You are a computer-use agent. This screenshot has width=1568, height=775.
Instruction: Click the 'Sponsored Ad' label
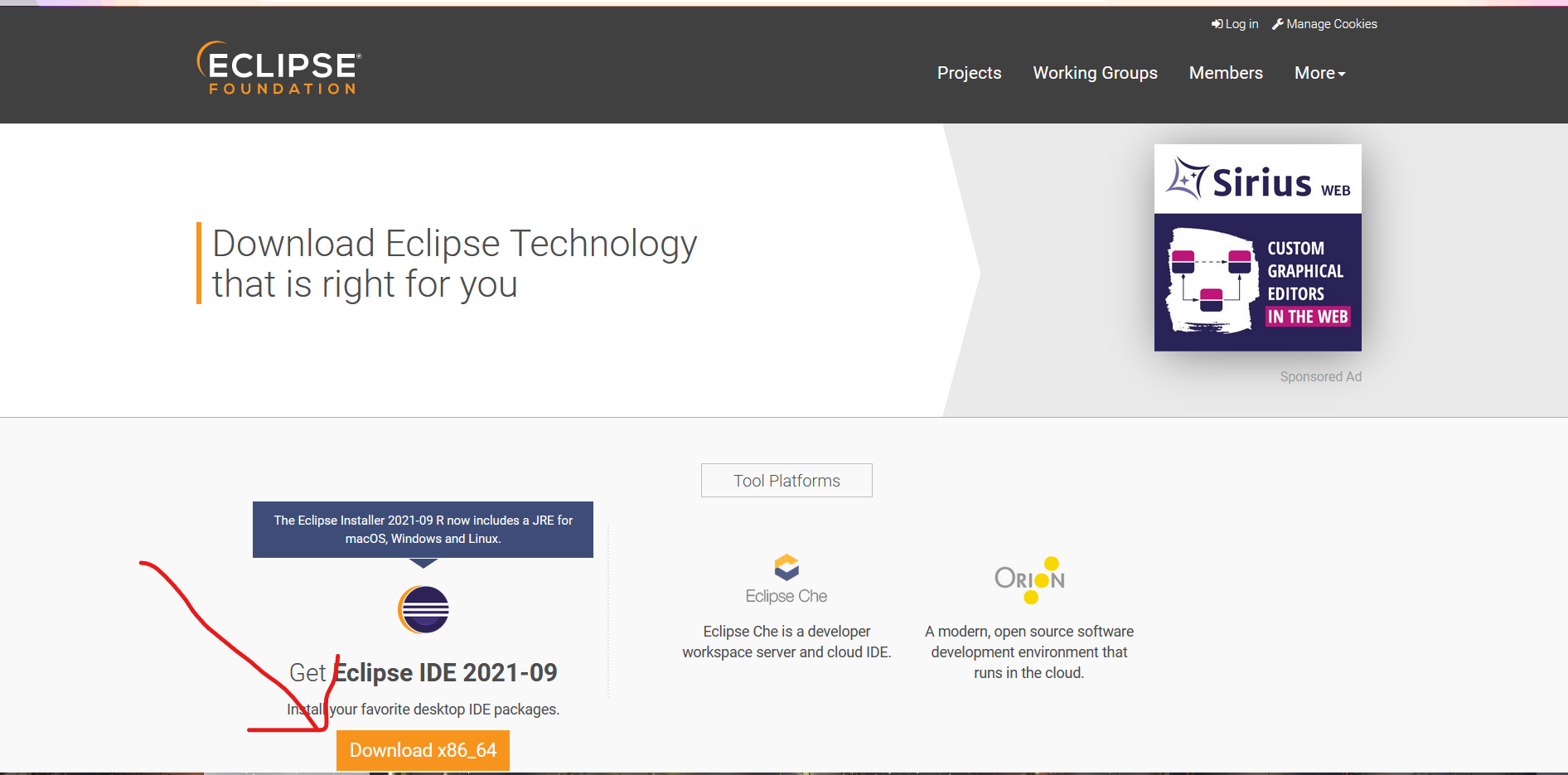click(x=1321, y=376)
